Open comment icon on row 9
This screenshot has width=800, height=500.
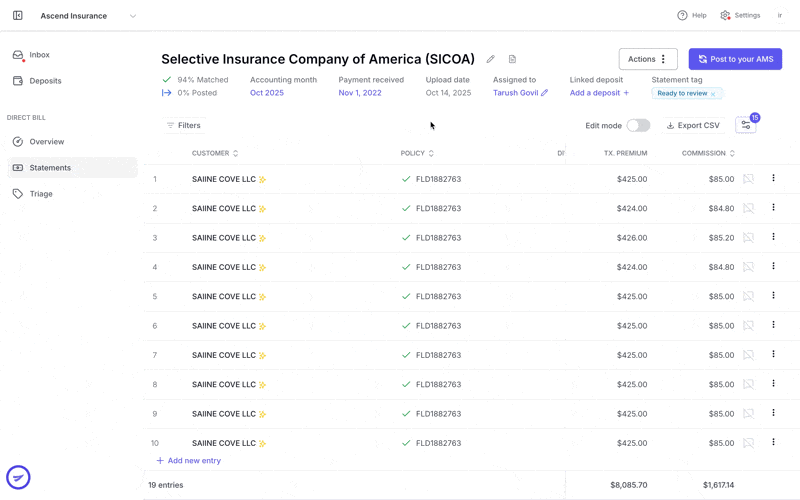(x=748, y=414)
